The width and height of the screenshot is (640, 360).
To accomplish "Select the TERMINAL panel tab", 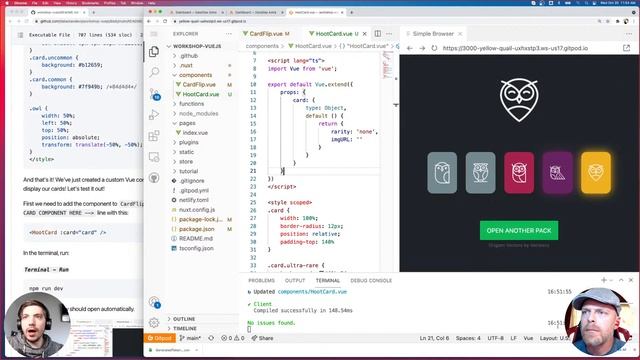I will [x=327, y=280].
